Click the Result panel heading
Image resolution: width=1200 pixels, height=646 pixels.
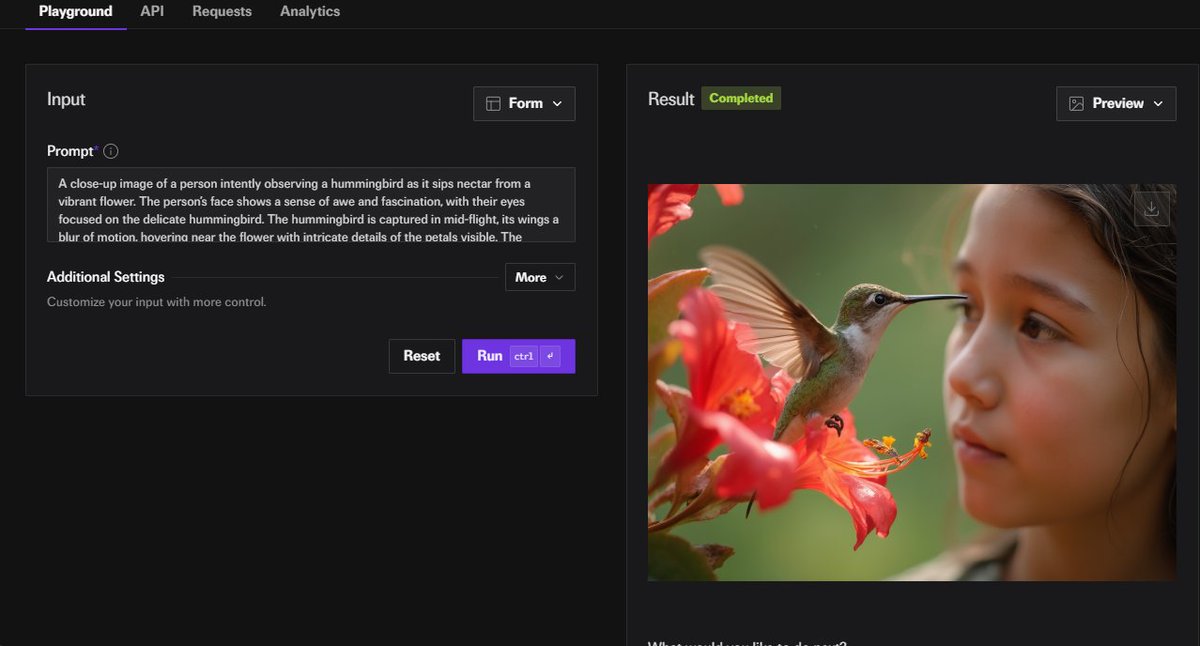(x=671, y=99)
